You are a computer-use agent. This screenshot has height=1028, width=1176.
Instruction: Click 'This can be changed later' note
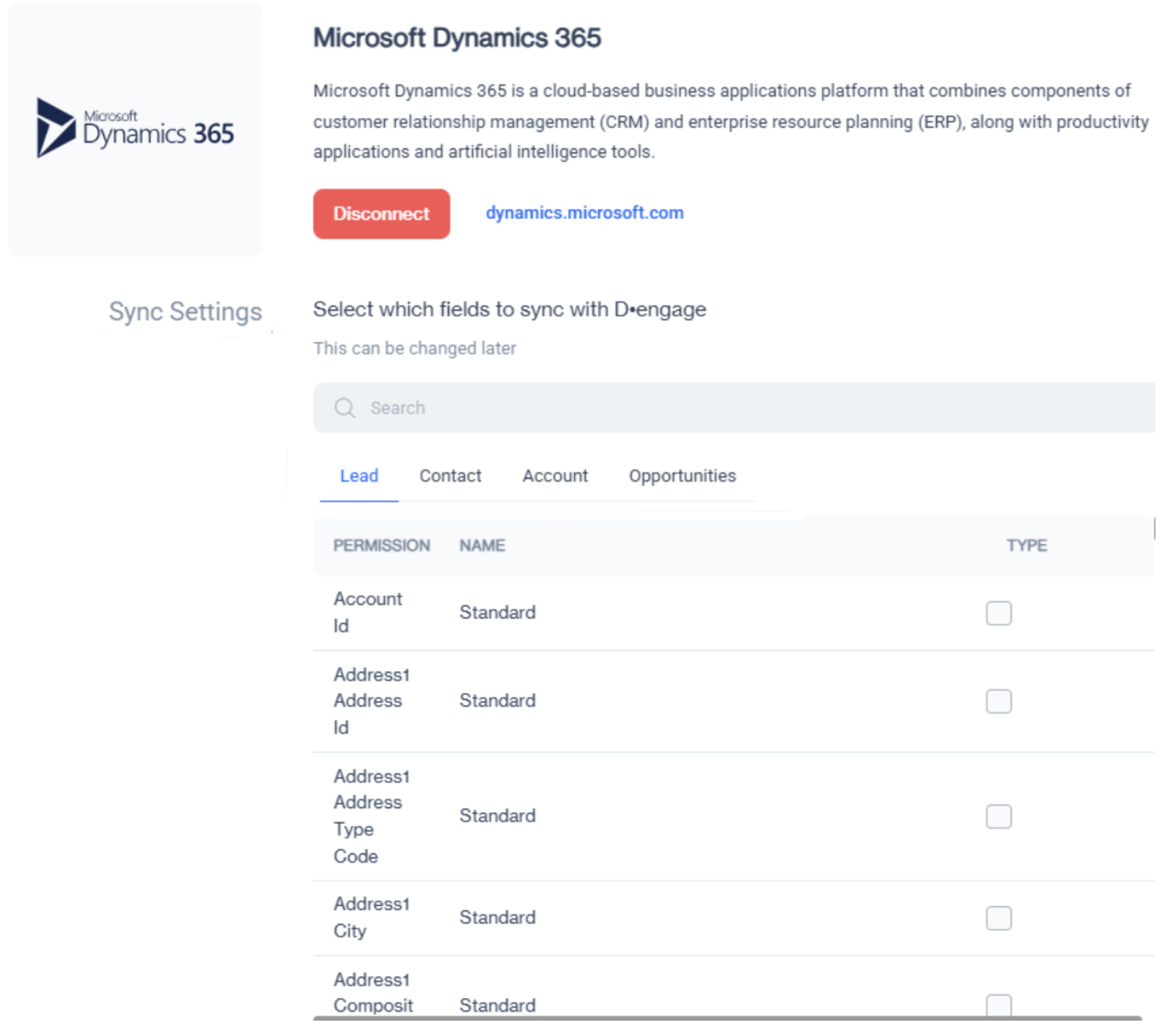coord(414,348)
